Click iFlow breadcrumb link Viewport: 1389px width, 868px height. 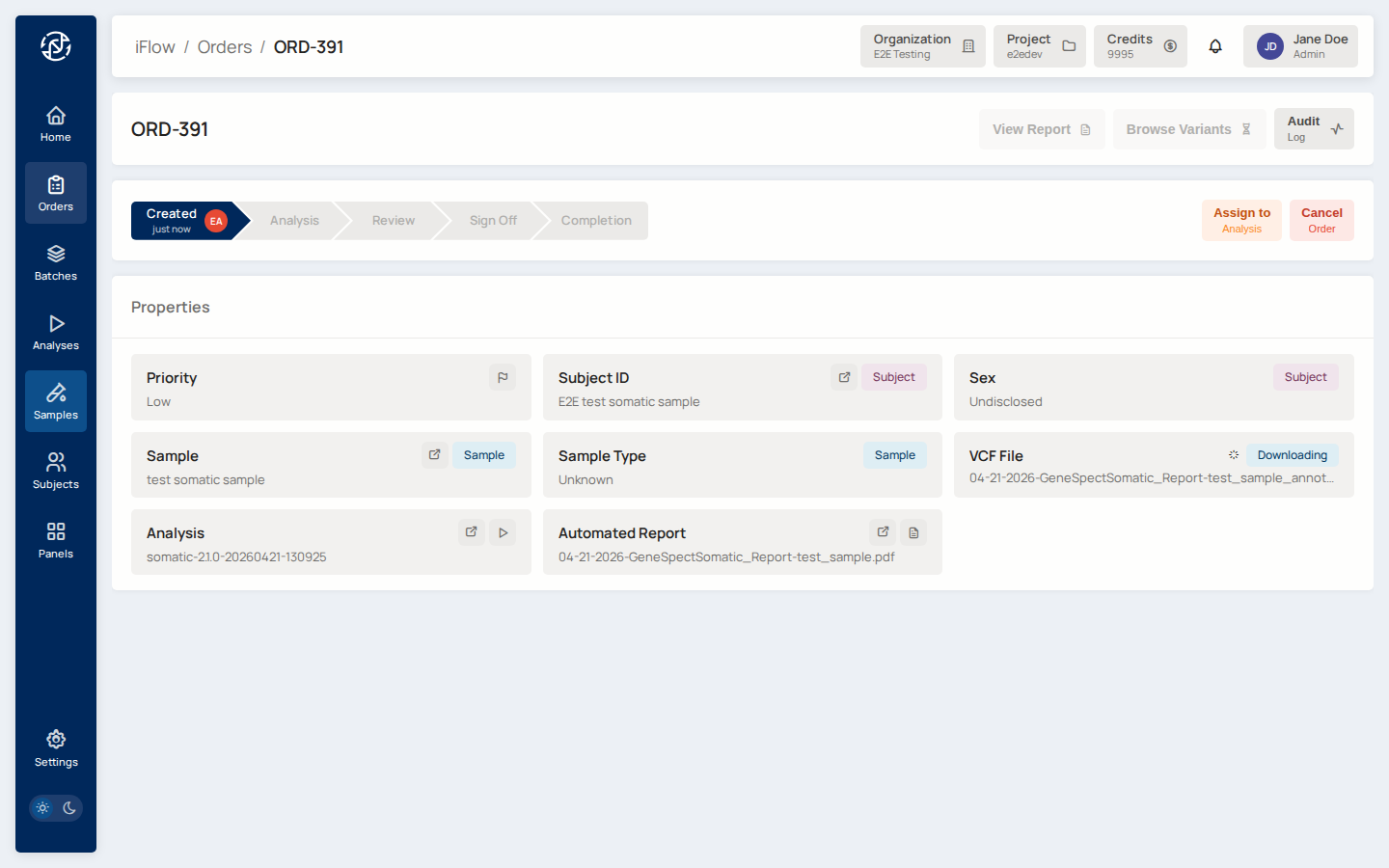click(155, 47)
